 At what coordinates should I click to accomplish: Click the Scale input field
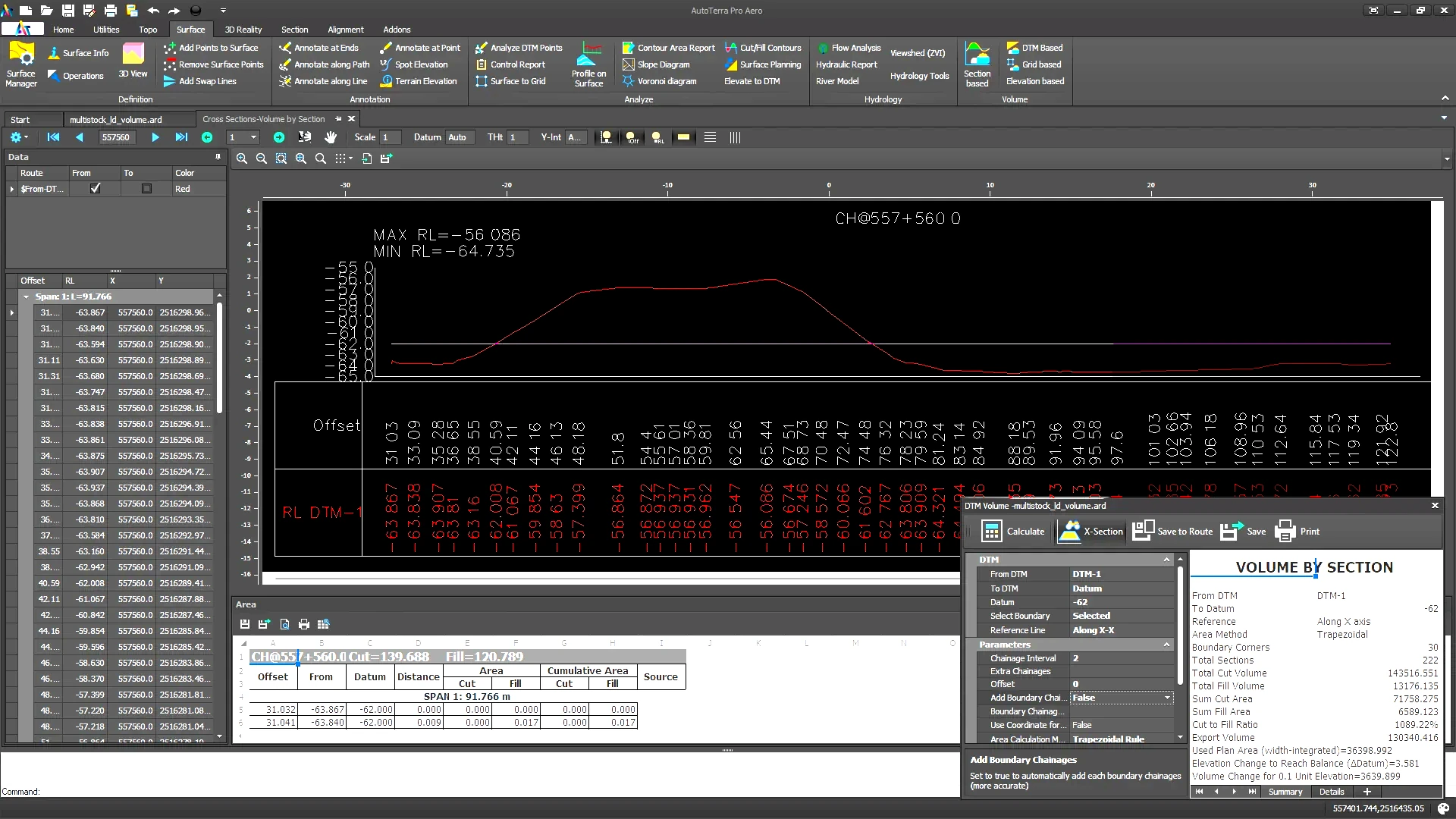coord(389,137)
